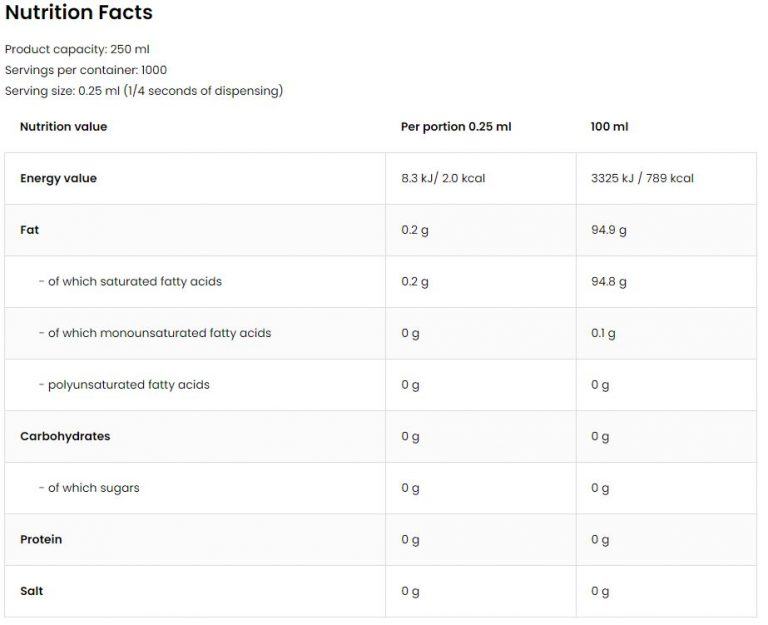Click the Energy value row label

pyautogui.click(x=58, y=178)
